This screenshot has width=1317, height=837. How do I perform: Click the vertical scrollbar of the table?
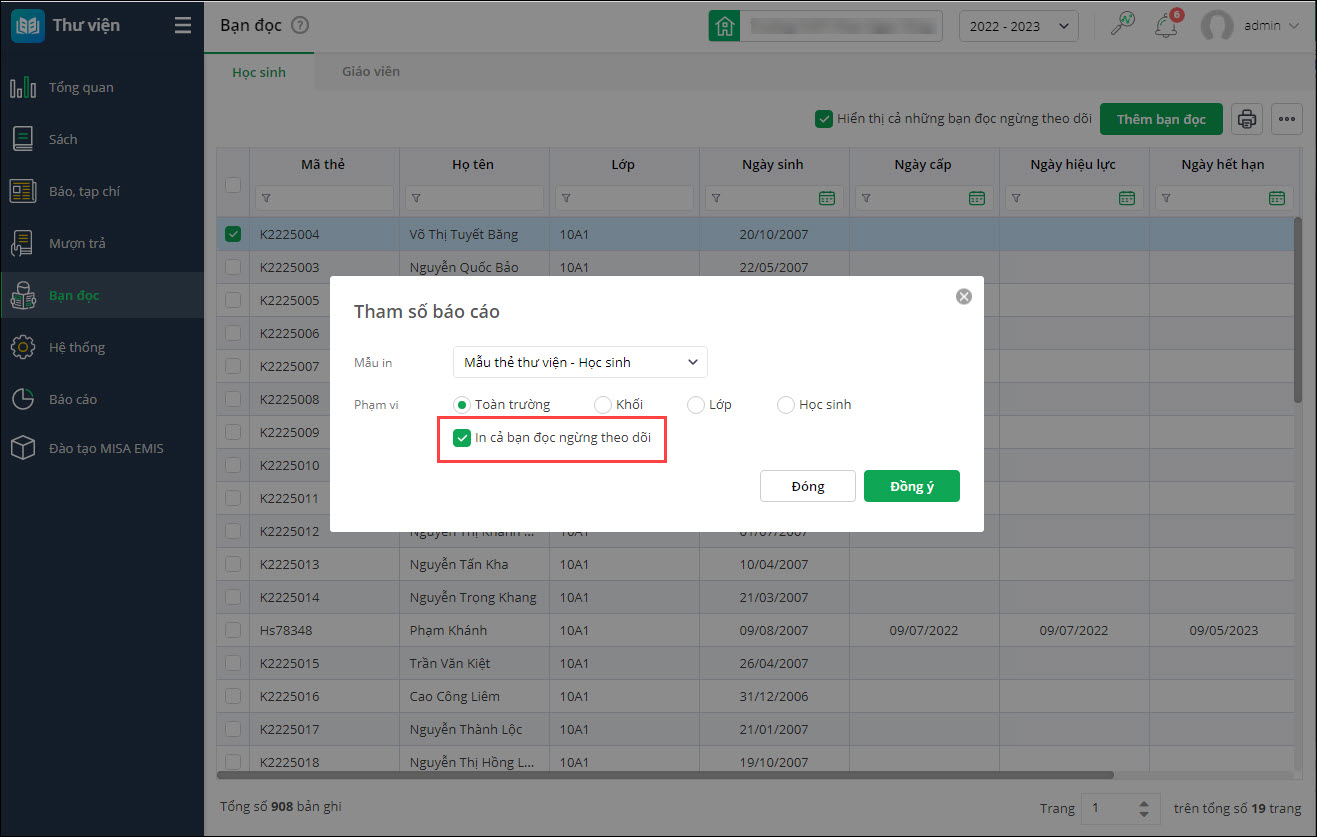point(1298,310)
